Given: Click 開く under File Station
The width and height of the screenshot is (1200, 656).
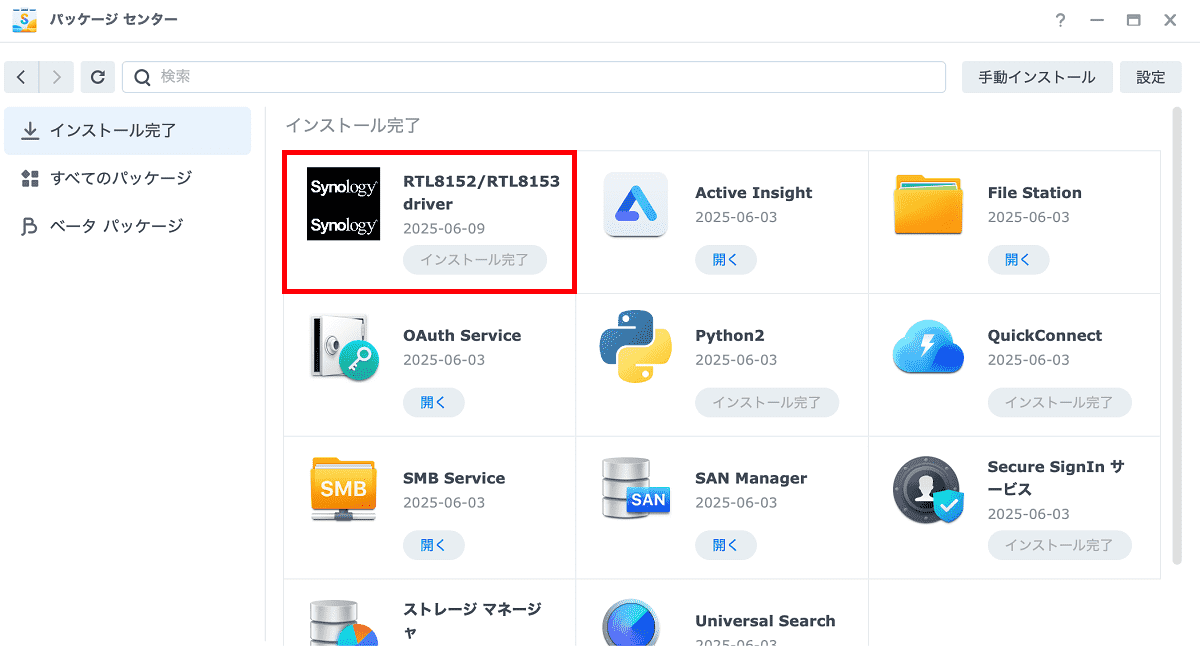Looking at the screenshot, I should (1018, 260).
